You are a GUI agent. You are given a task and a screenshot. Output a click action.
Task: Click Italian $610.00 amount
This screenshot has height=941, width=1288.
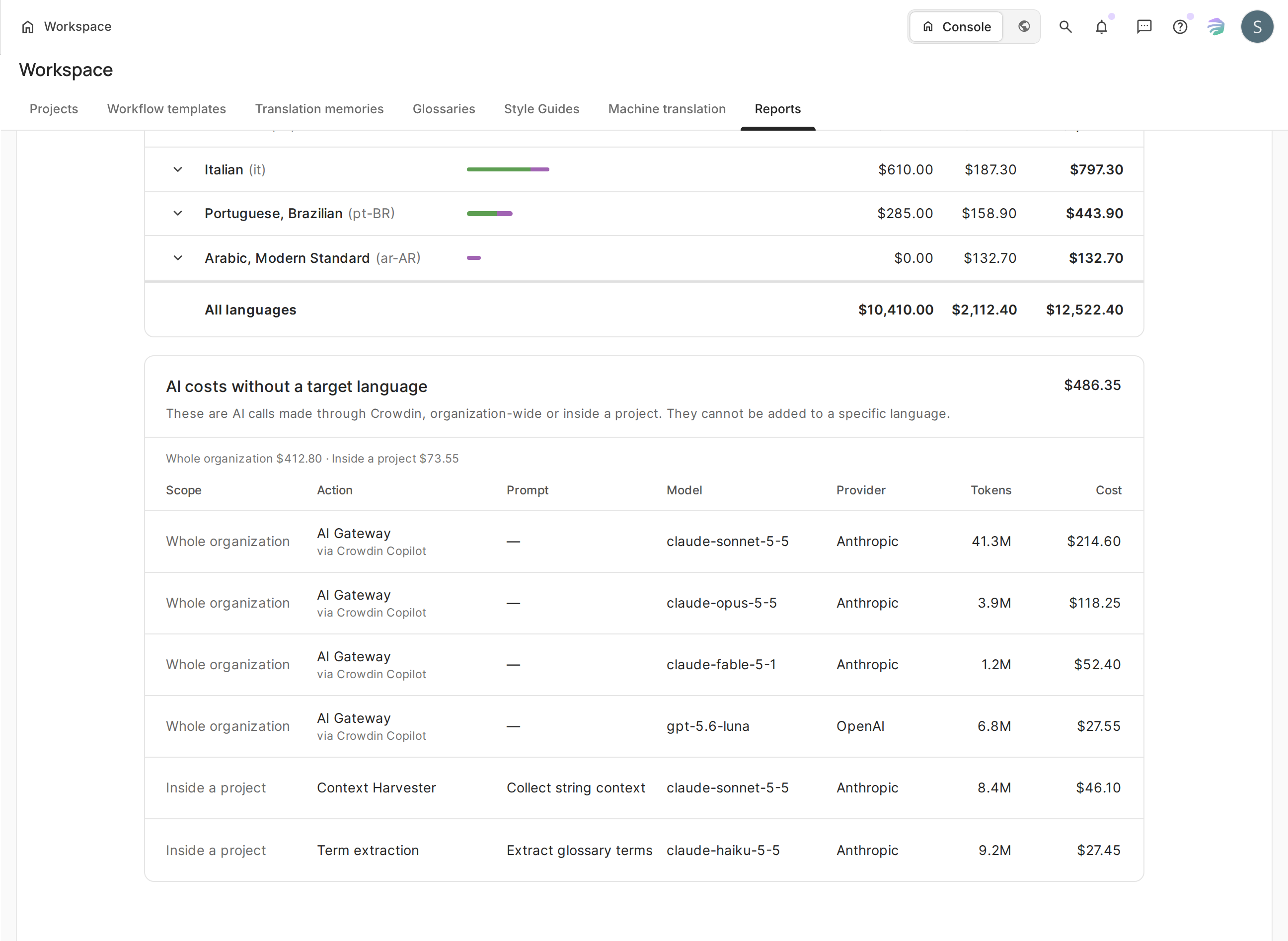click(x=906, y=170)
